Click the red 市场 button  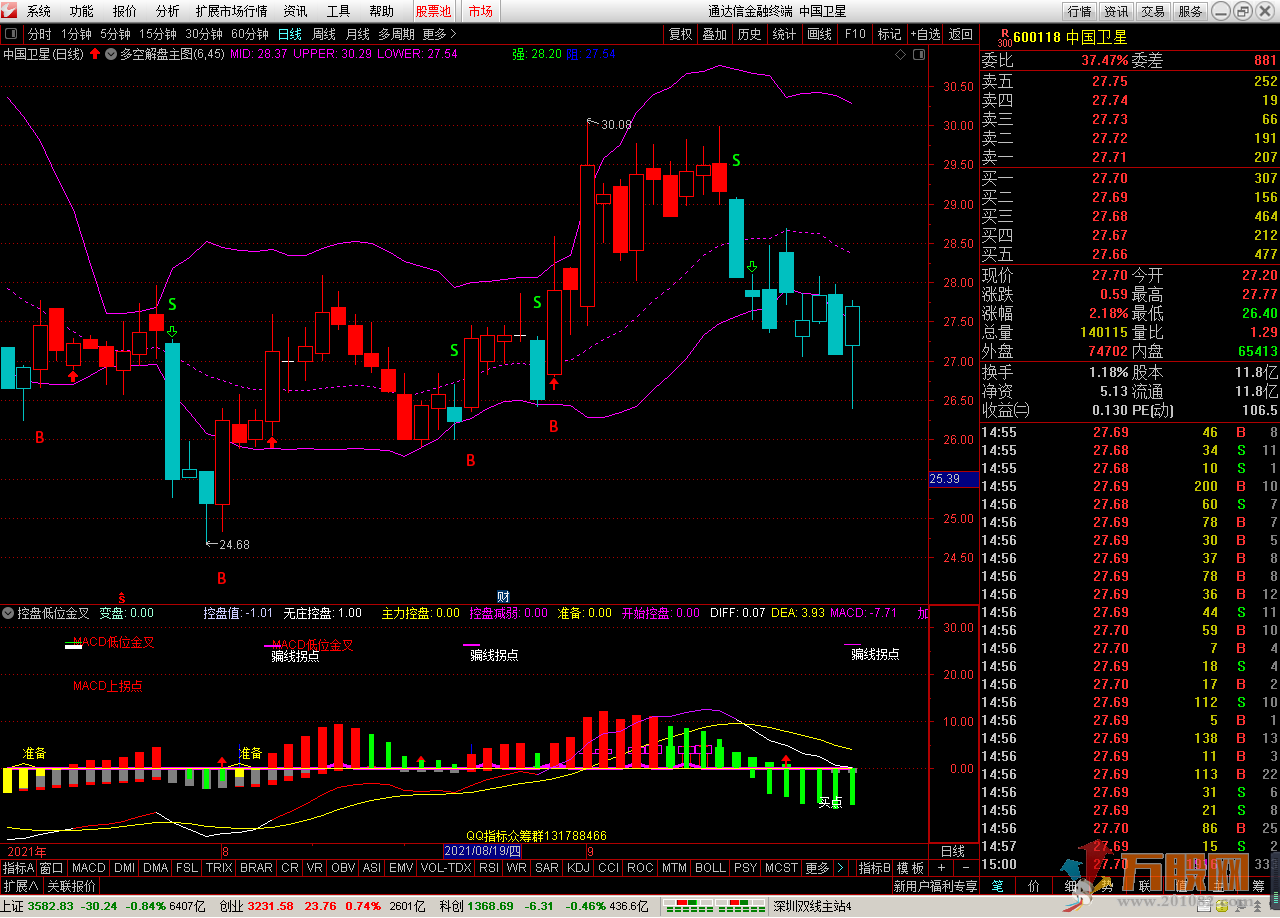(x=481, y=11)
